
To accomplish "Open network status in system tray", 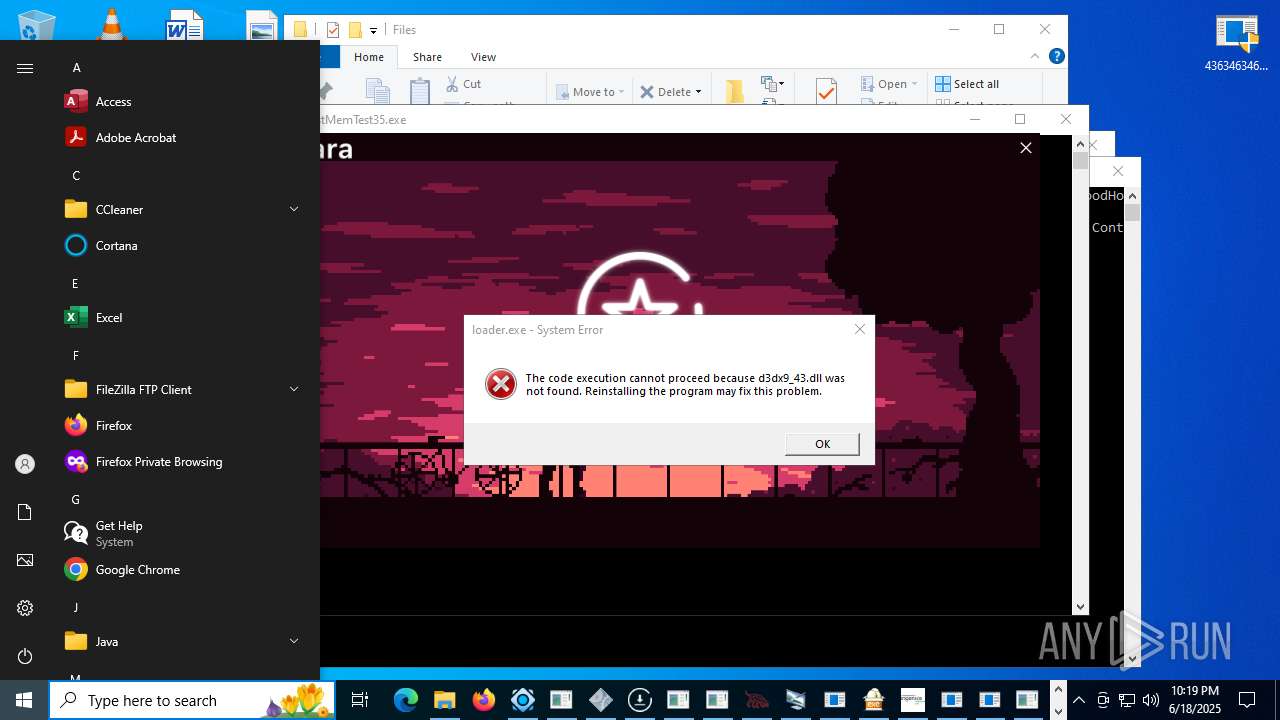I will pyautogui.click(x=1127, y=700).
